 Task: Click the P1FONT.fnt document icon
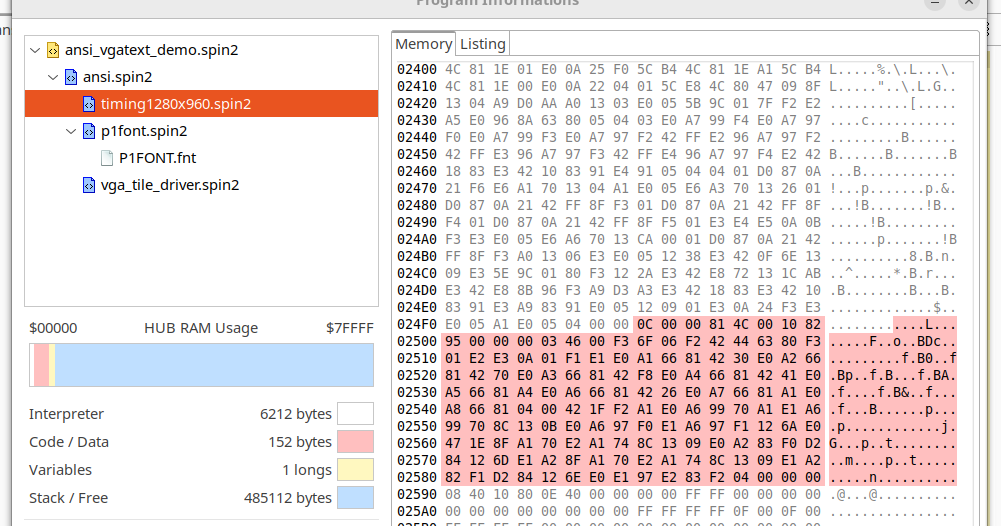(107, 158)
